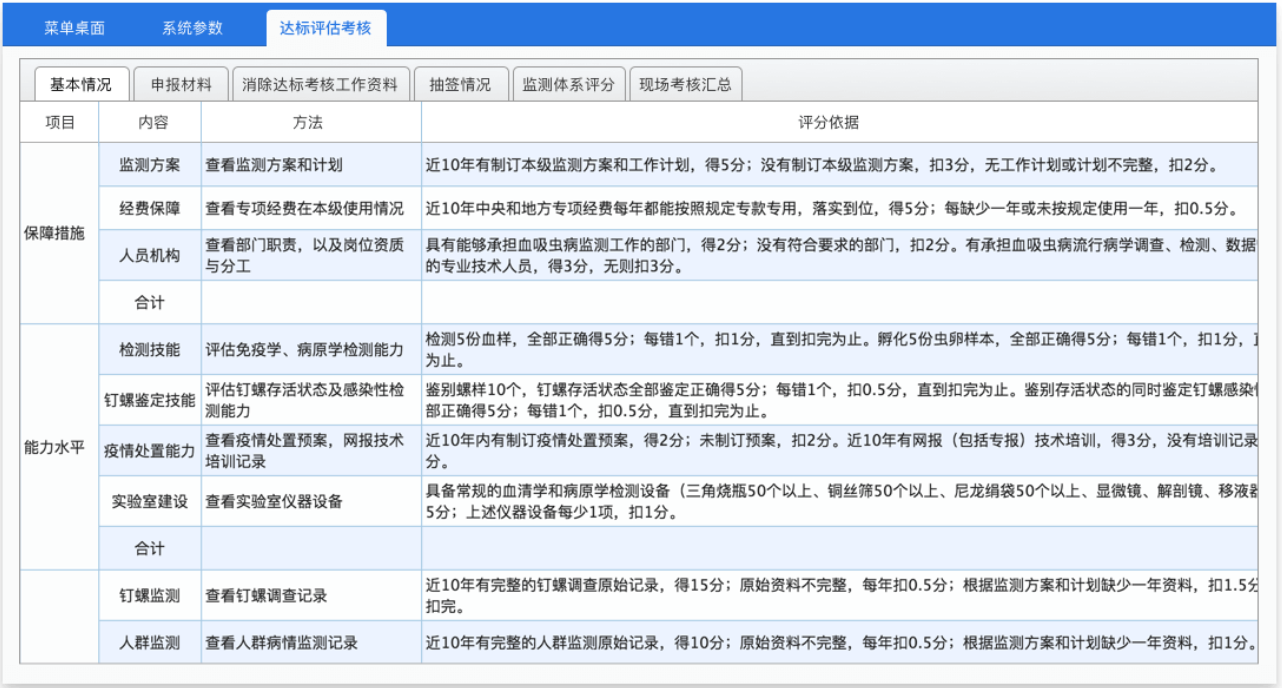The width and height of the screenshot is (1282, 688).
Task: Click the 钉螺鉴定技能 content cell
Action: (151, 400)
